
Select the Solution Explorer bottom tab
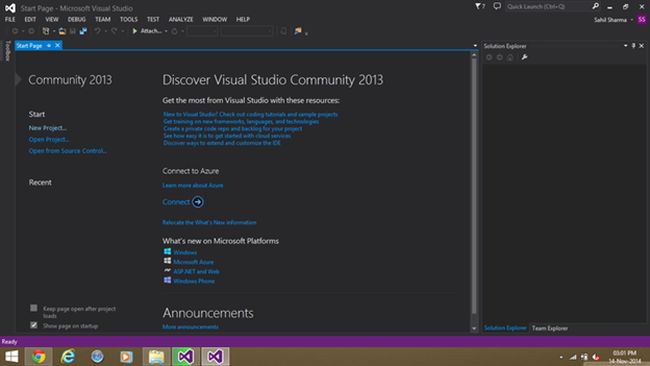(x=505, y=328)
